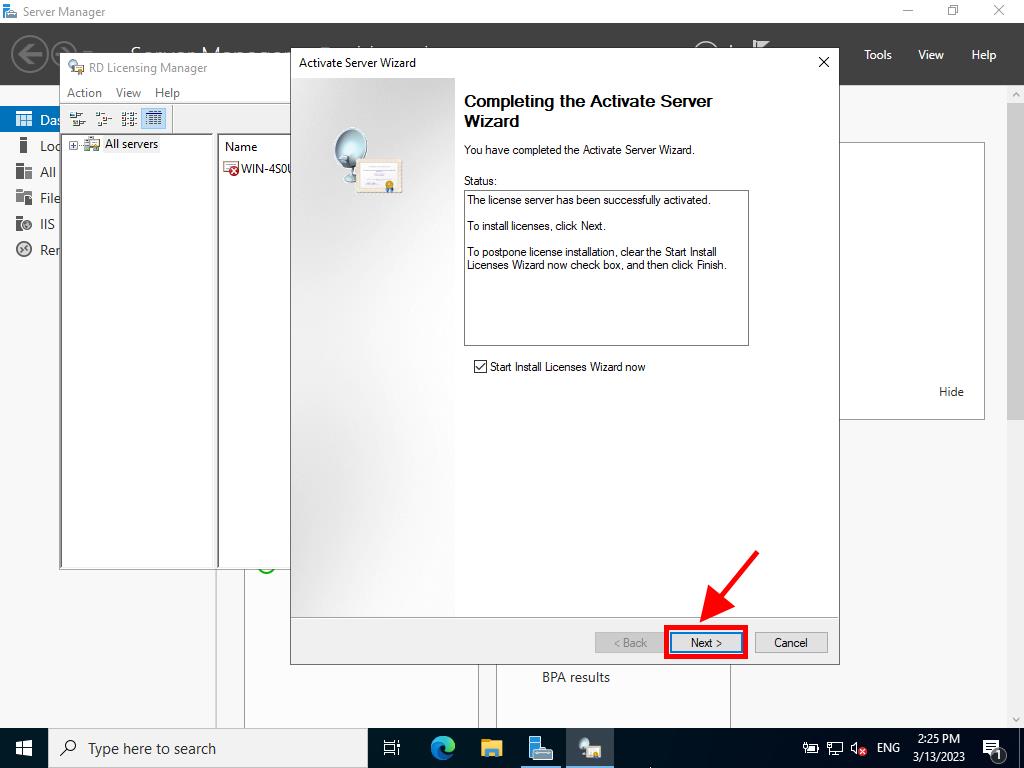Open the View menu in RD Licensing Manager

(128, 93)
